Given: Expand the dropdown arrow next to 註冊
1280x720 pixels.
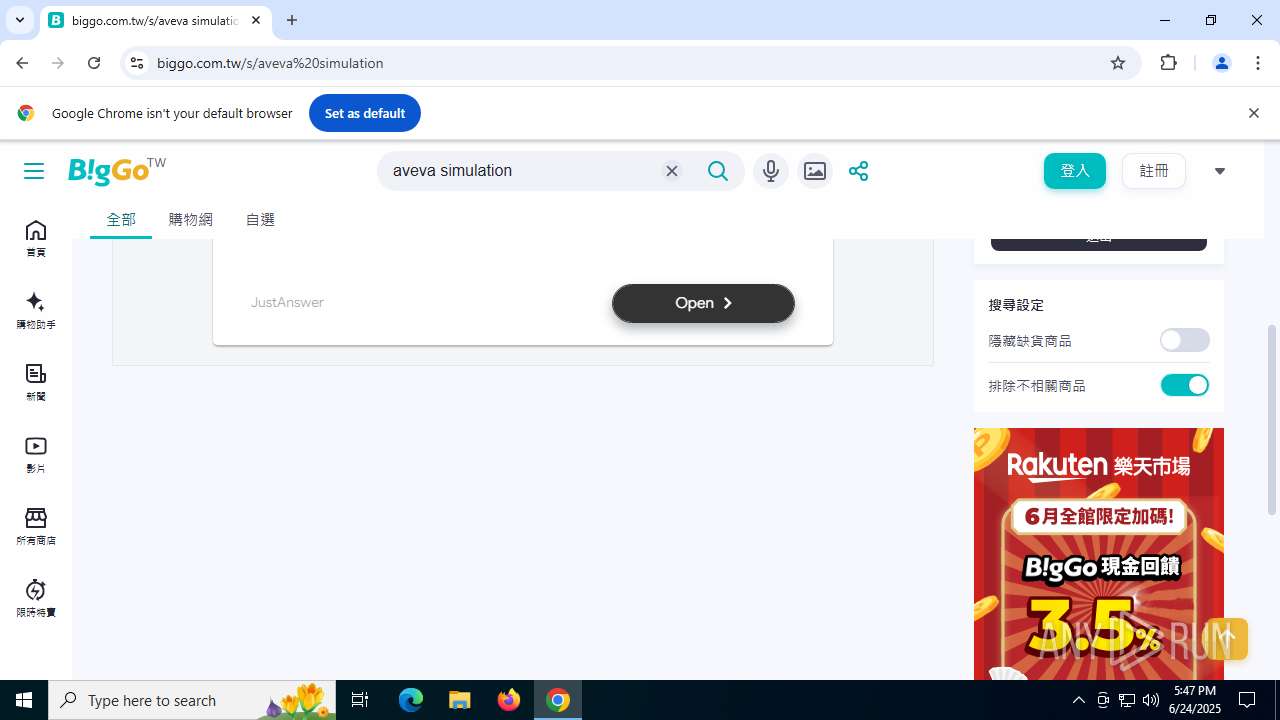Looking at the screenshot, I should (1219, 171).
